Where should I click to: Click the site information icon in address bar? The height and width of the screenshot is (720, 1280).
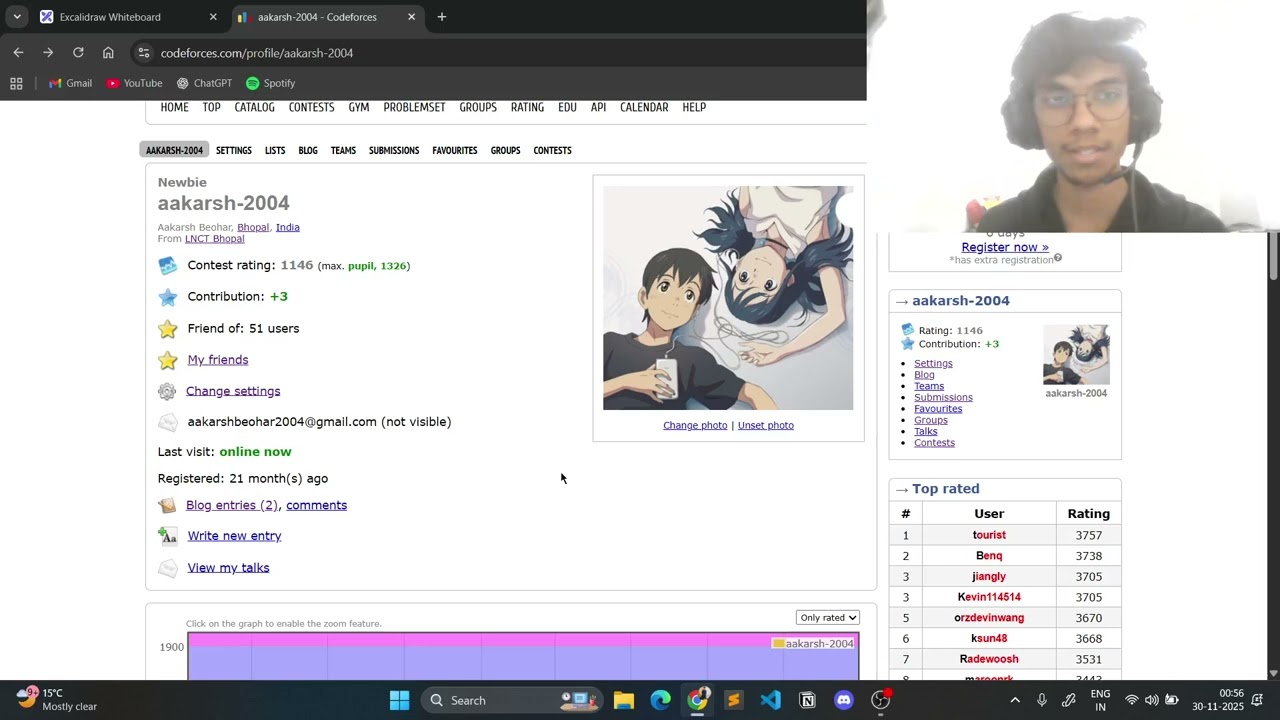pos(144,53)
